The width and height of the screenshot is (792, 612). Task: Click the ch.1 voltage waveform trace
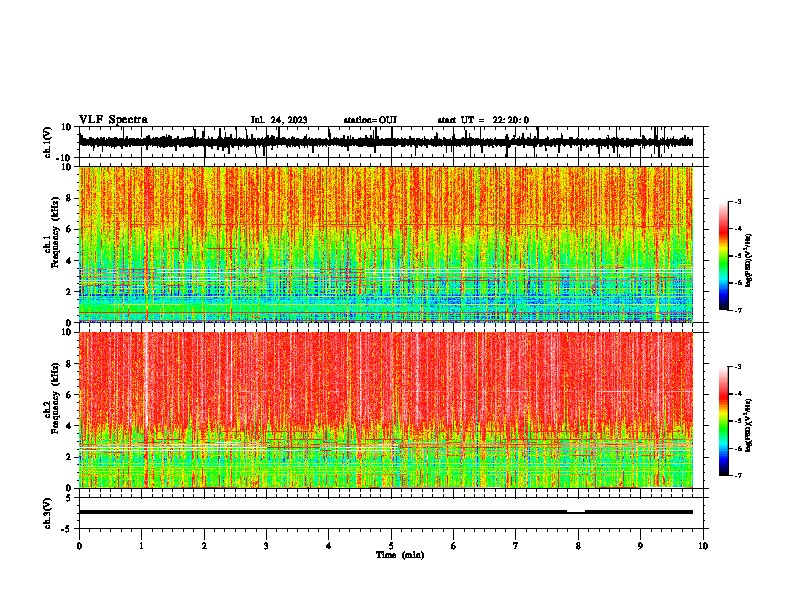coord(386,142)
